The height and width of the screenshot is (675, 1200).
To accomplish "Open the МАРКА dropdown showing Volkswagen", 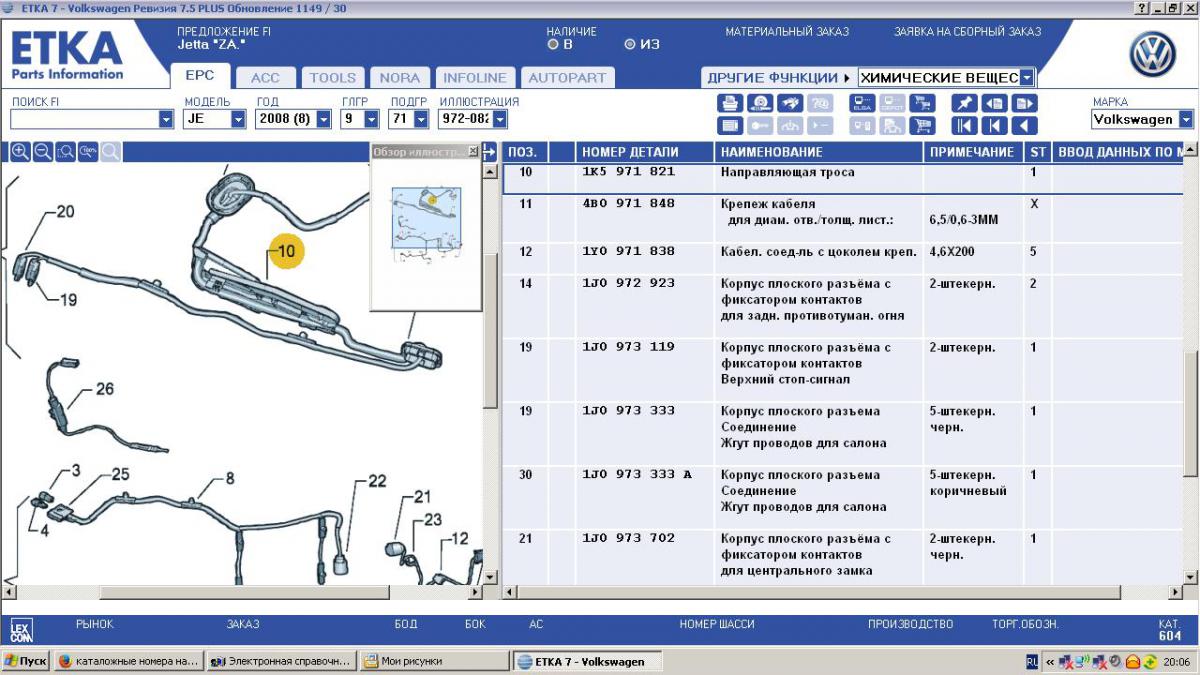I will [x=1186, y=119].
